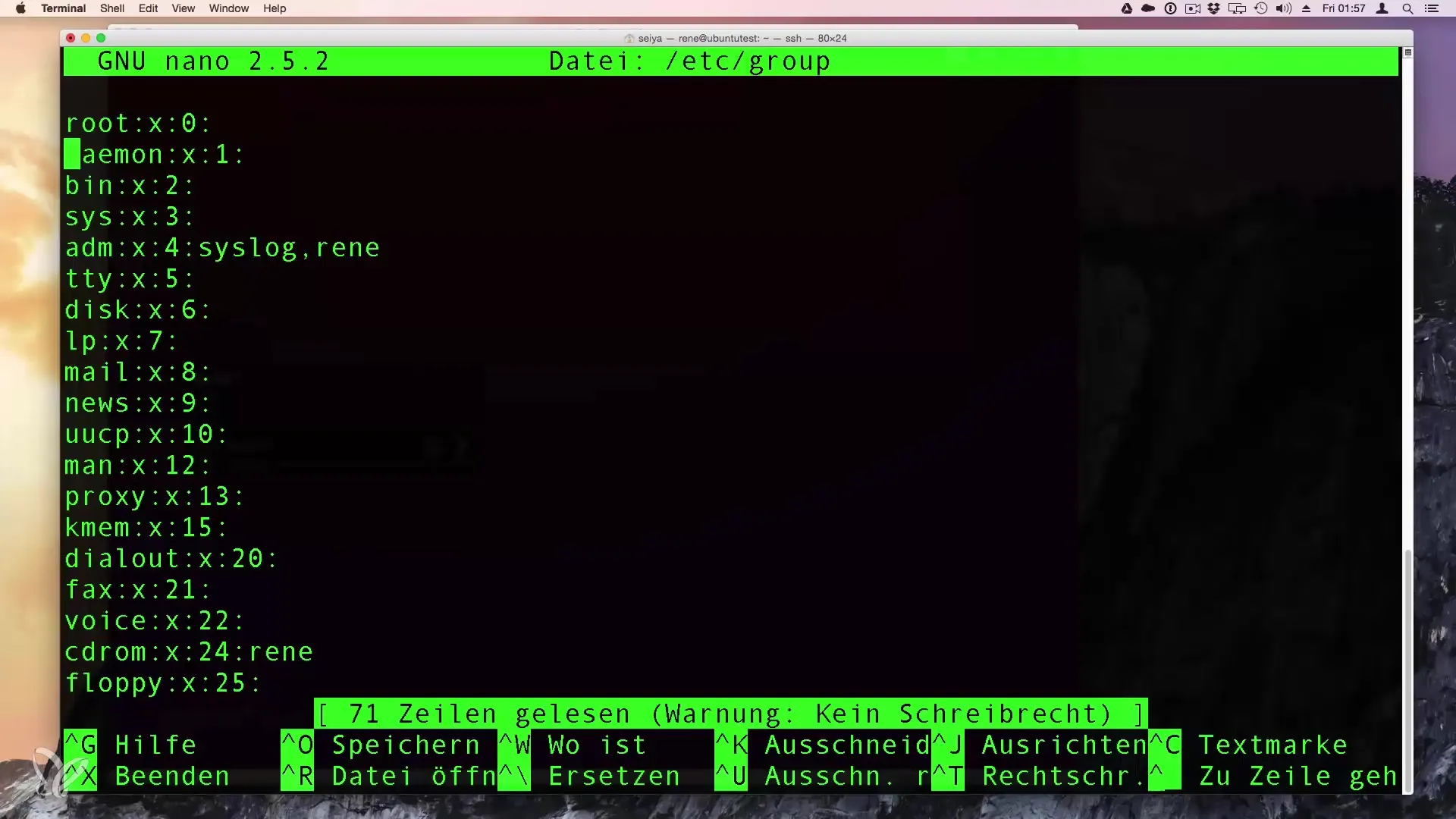Open the View menu
Image resolution: width=1456 pixels, height=819 pixels.
point(183,8)
